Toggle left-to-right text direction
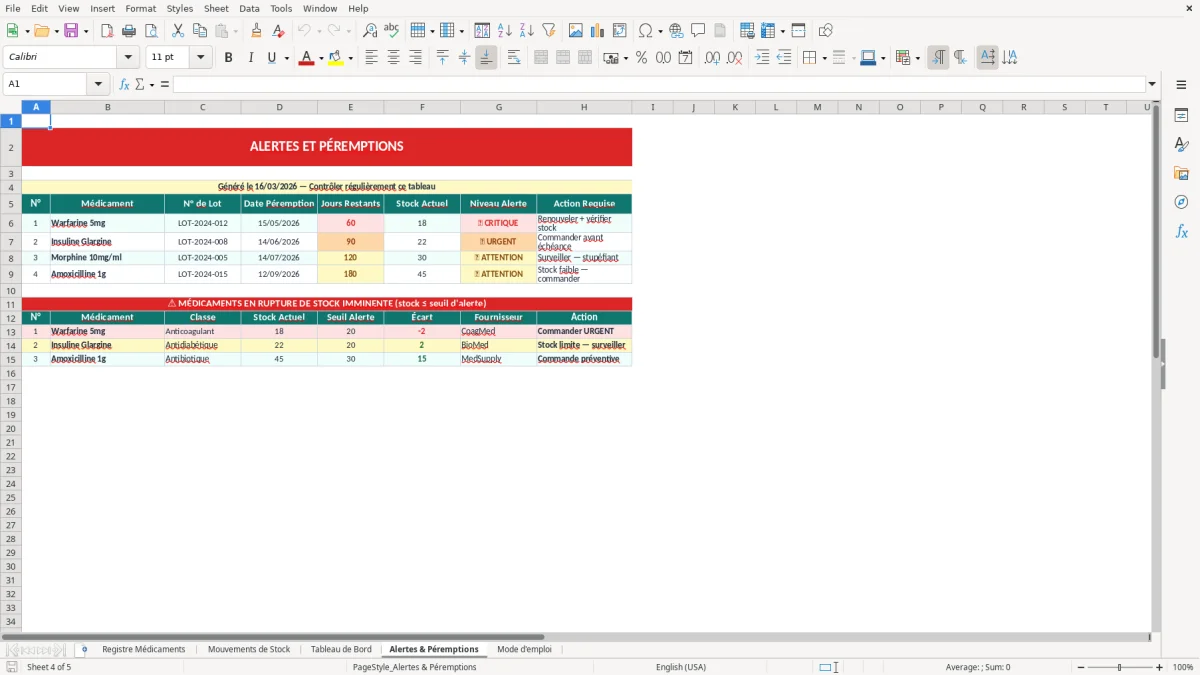 pyautogui.click(x=938, y=57)
